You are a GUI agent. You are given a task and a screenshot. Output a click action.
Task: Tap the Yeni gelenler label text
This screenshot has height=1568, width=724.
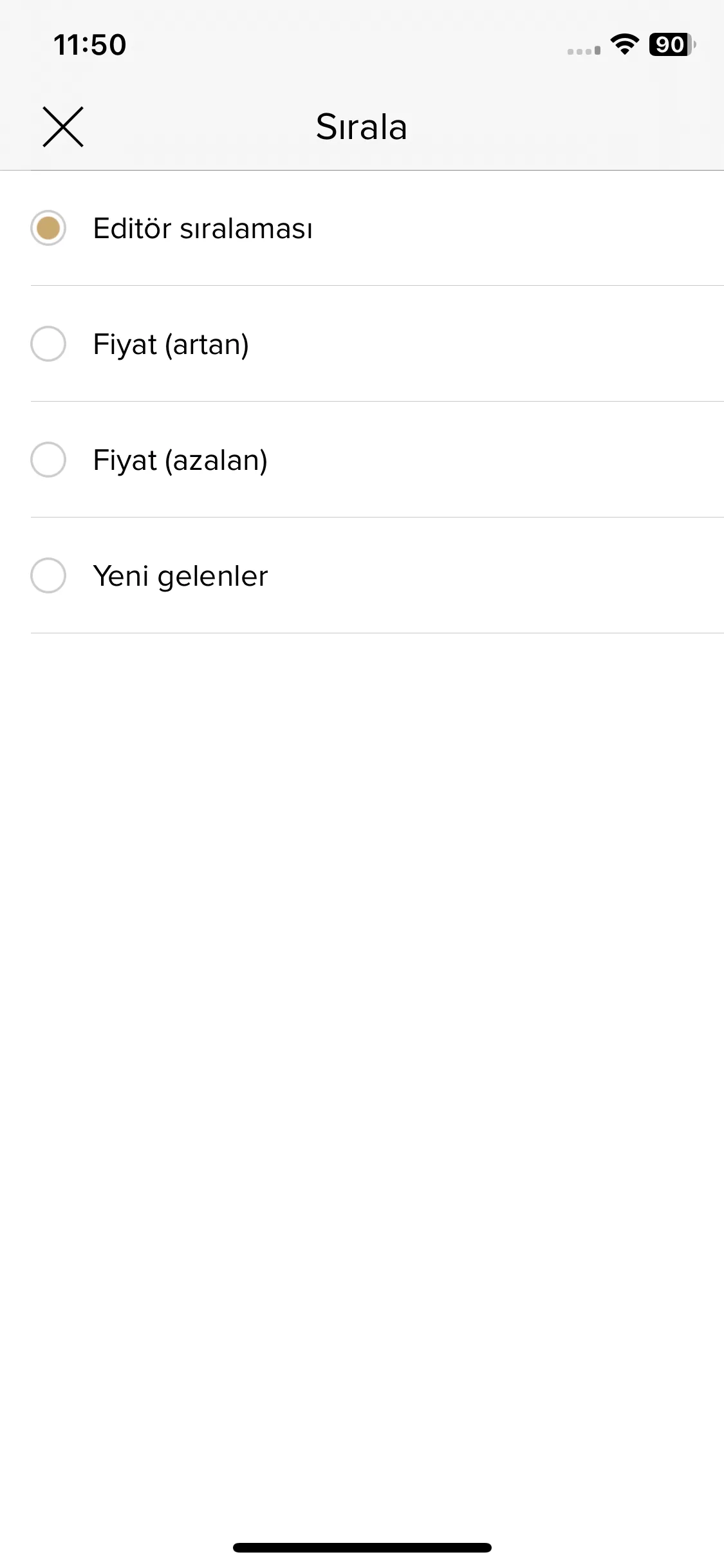[x=180, y=576]
